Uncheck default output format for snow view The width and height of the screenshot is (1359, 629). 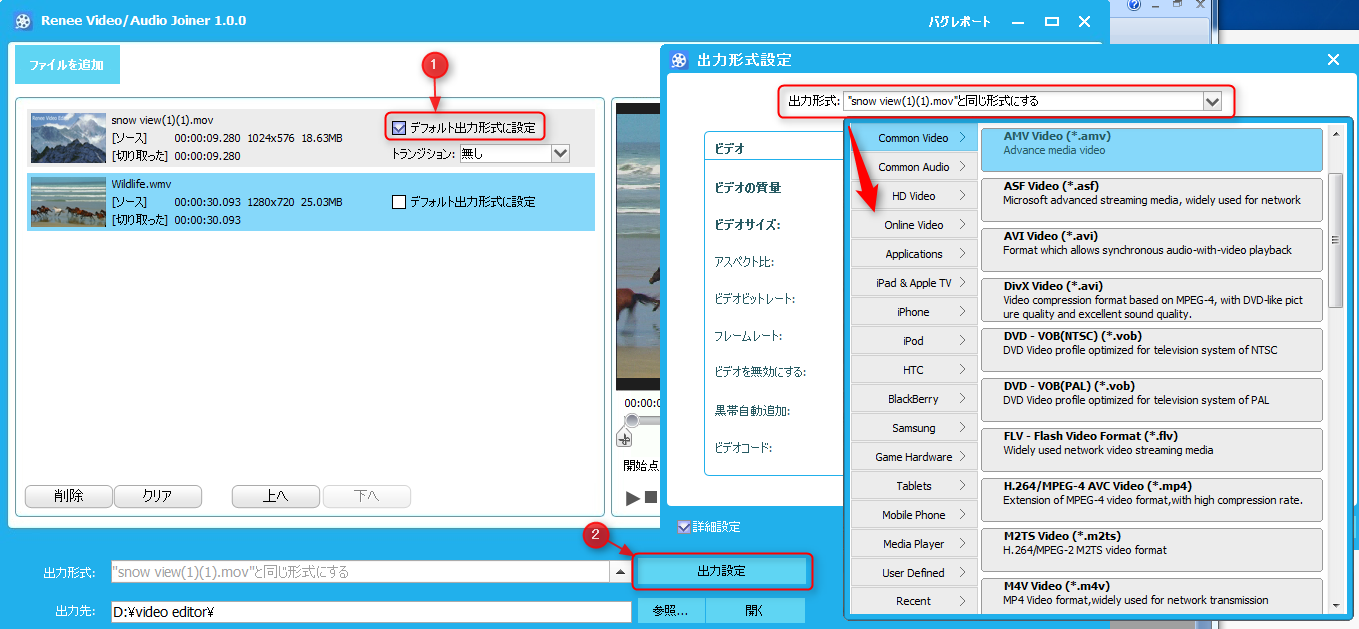pyautogui.click(x=399, y=127)
